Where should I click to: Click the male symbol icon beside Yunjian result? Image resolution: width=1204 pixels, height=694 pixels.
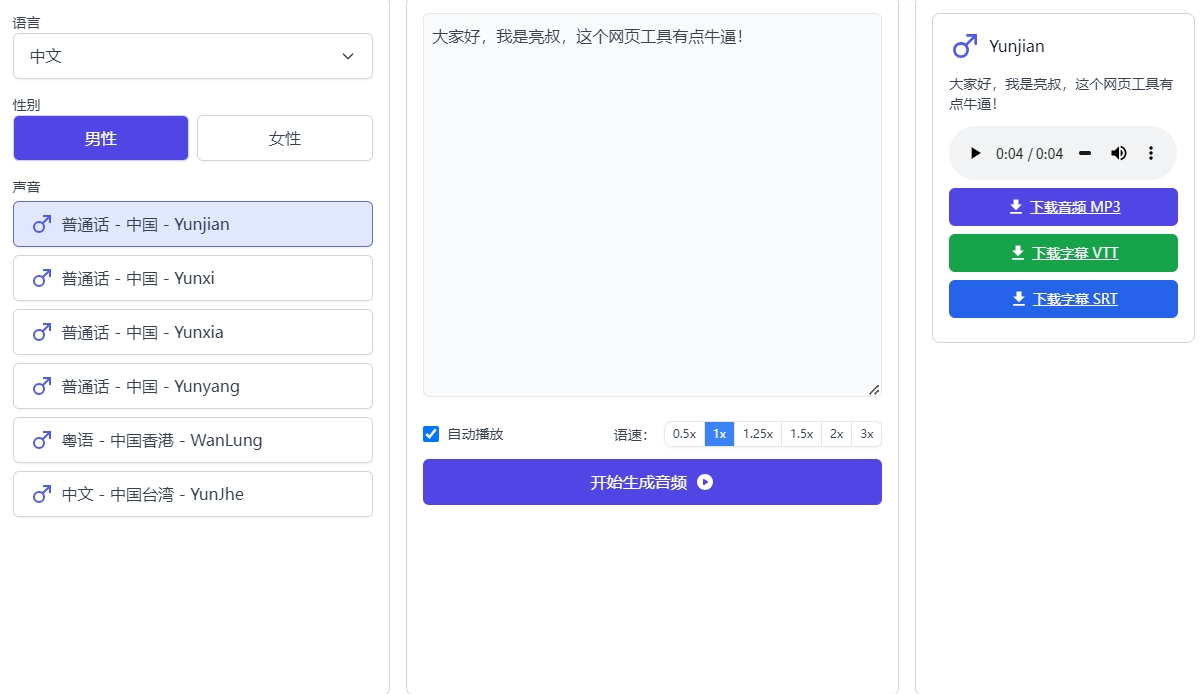tap(964, 46)
